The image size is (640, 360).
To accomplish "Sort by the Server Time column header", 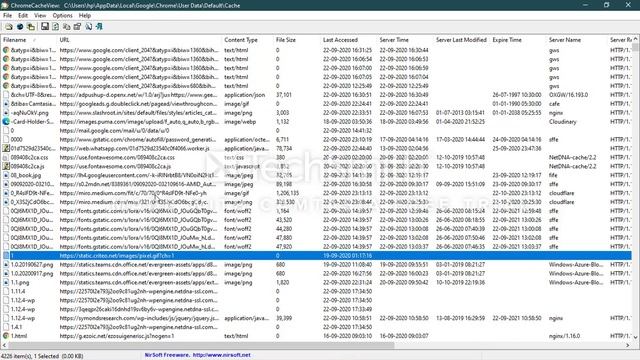I will [x=405, y=40].
